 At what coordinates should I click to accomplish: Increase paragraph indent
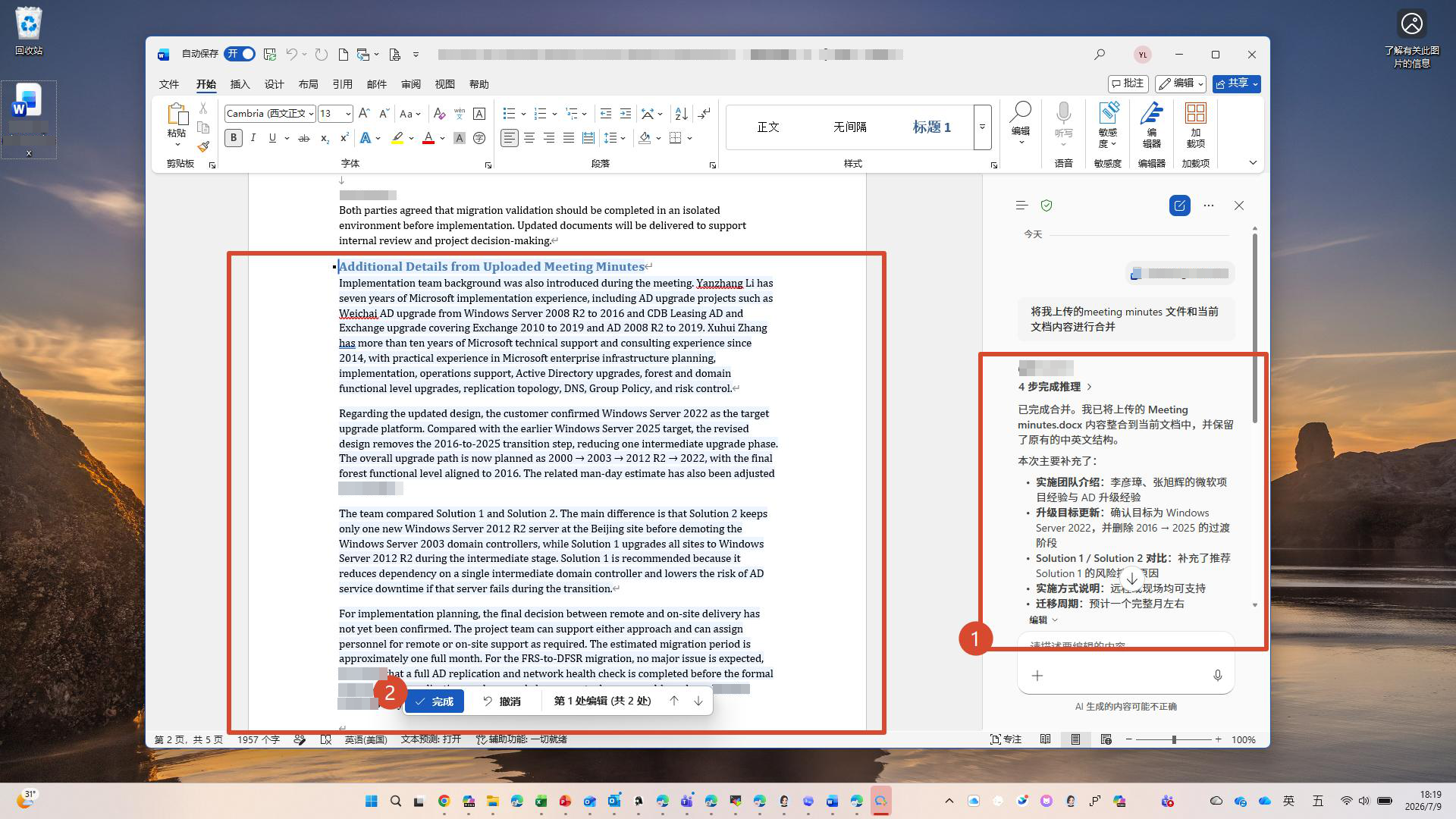click(626, 114)
